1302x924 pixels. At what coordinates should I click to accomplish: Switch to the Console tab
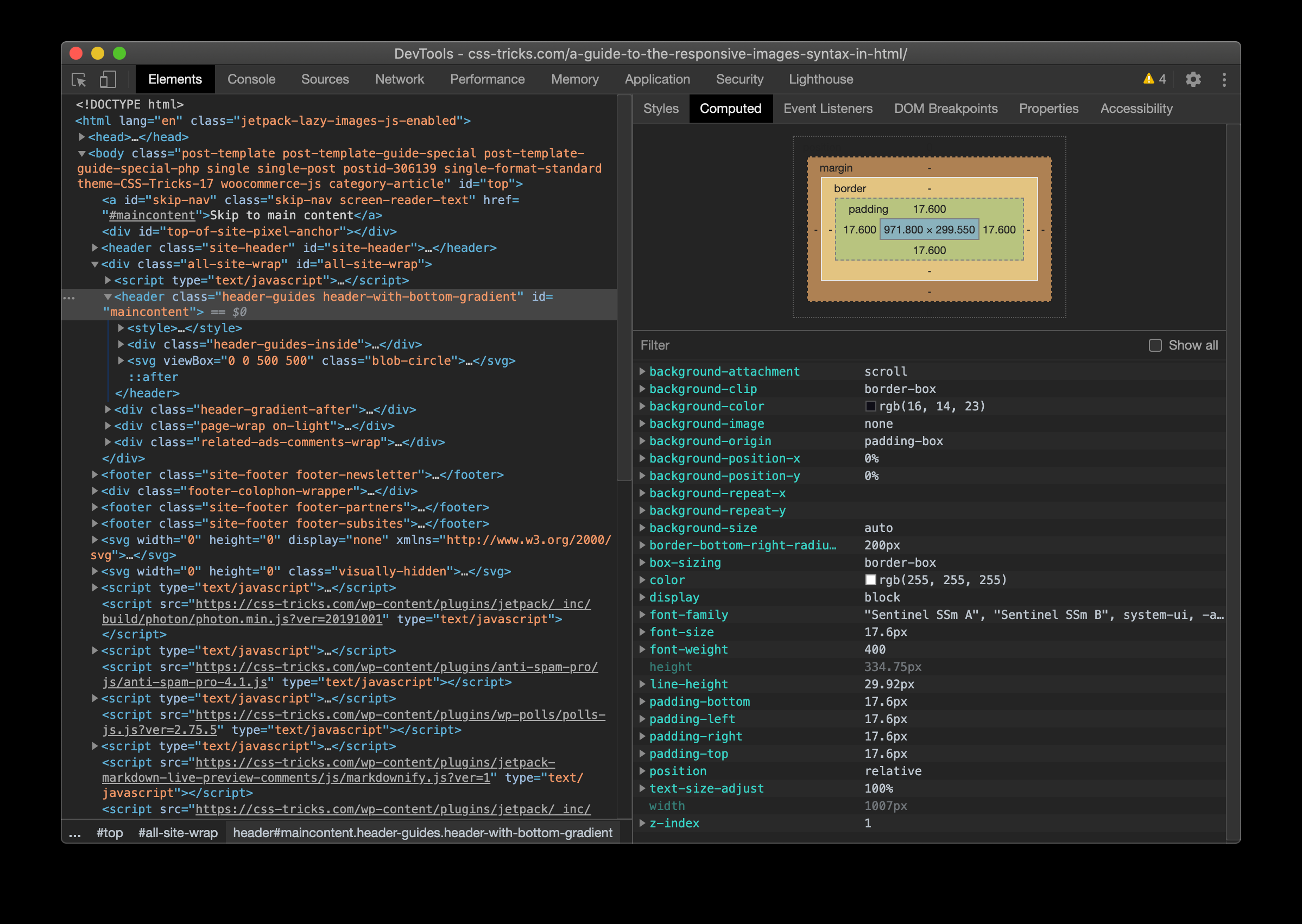point(251,80)
